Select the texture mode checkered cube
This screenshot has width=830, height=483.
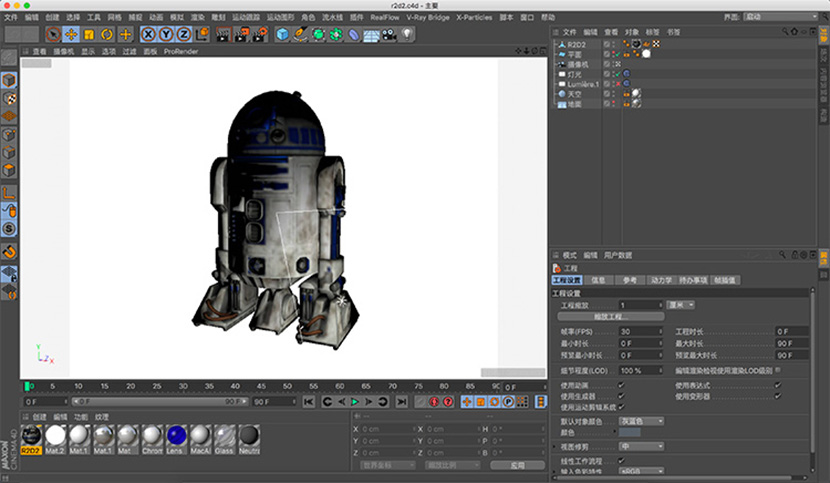[x=9, y=99]
